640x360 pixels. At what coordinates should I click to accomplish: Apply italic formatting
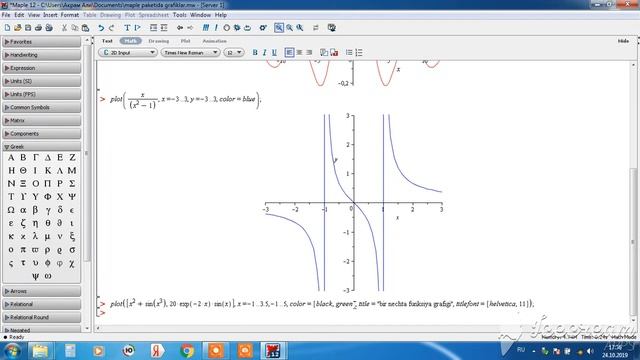click(264, 53)
